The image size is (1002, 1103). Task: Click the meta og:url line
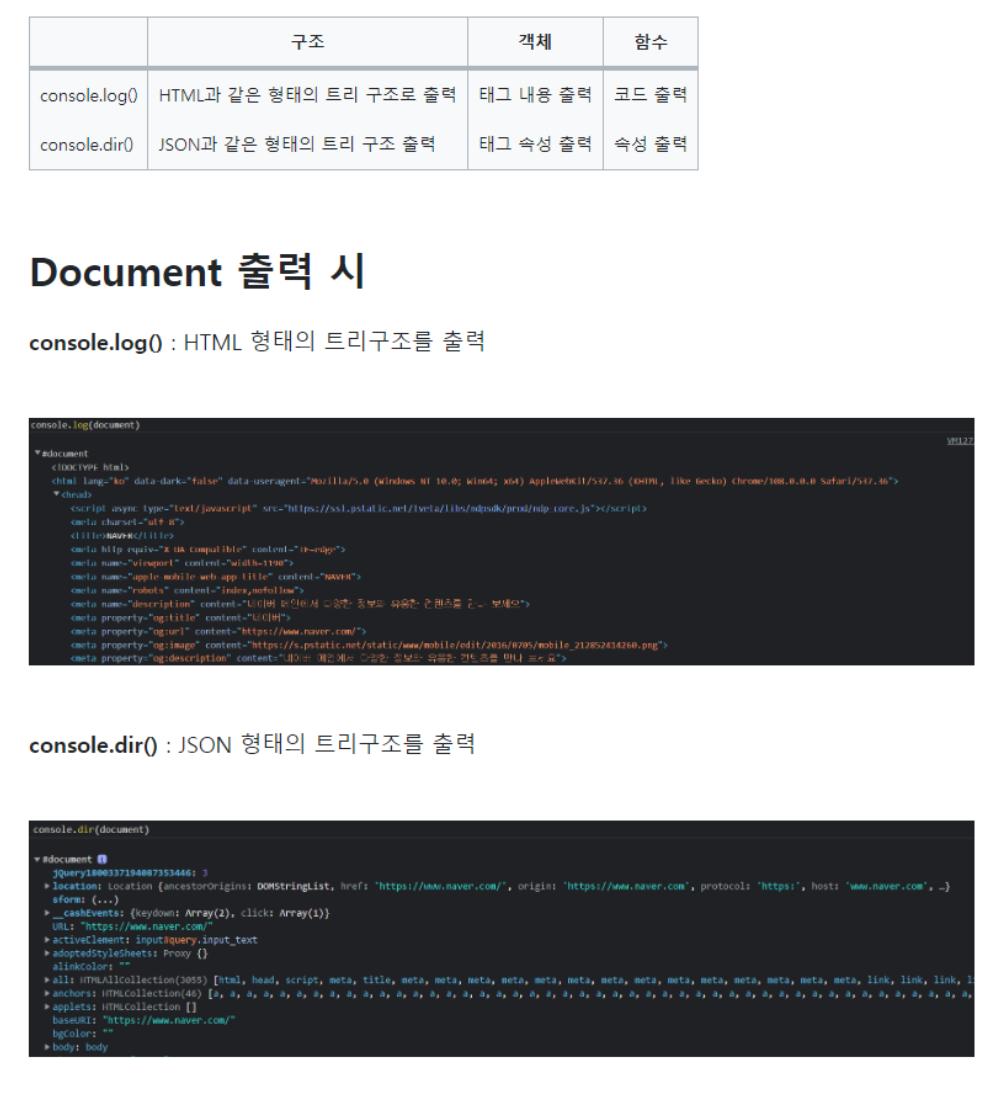coord(218,631)
